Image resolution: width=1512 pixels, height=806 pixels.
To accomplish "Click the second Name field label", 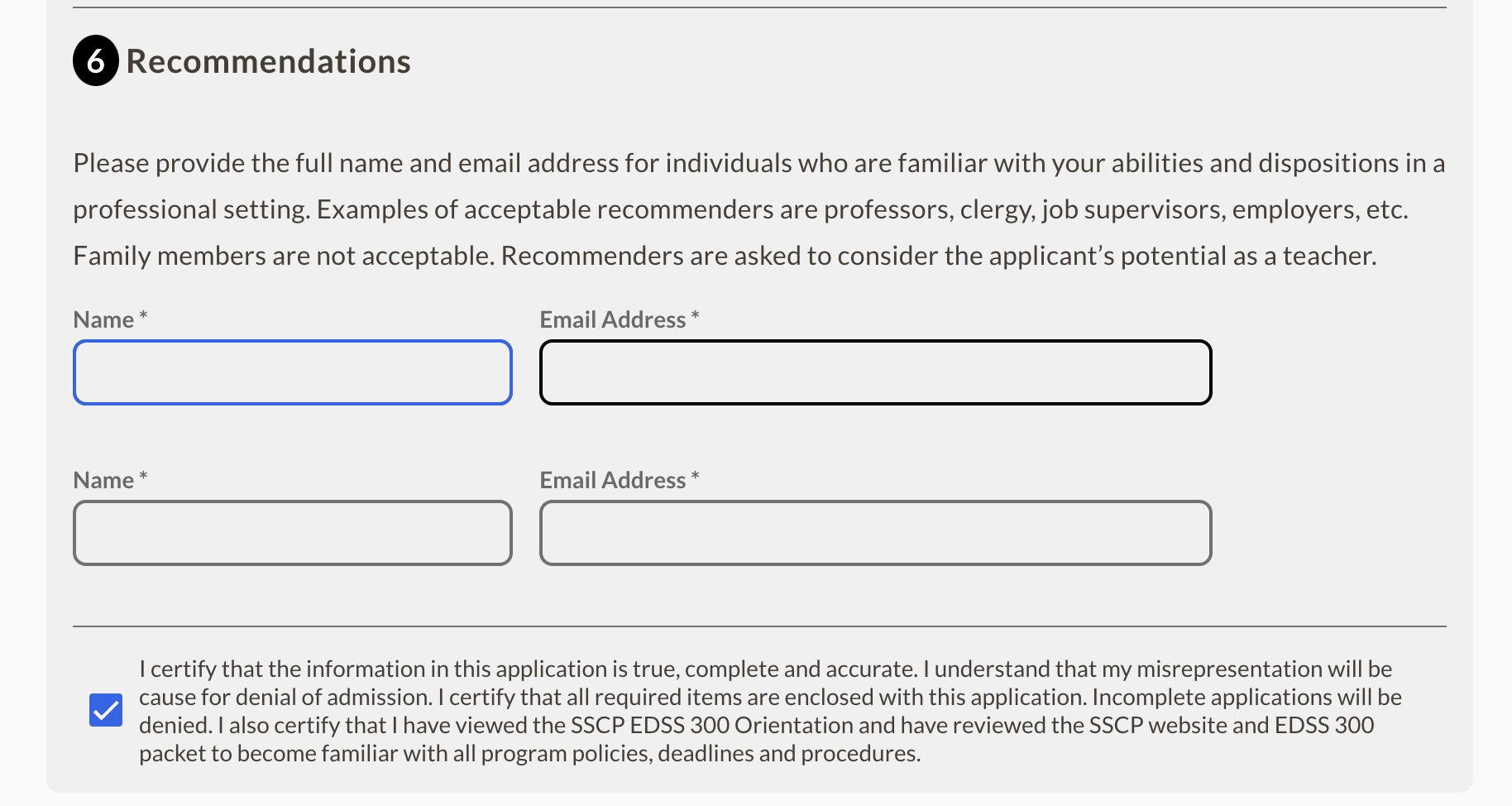I will (x=103, y=480).
